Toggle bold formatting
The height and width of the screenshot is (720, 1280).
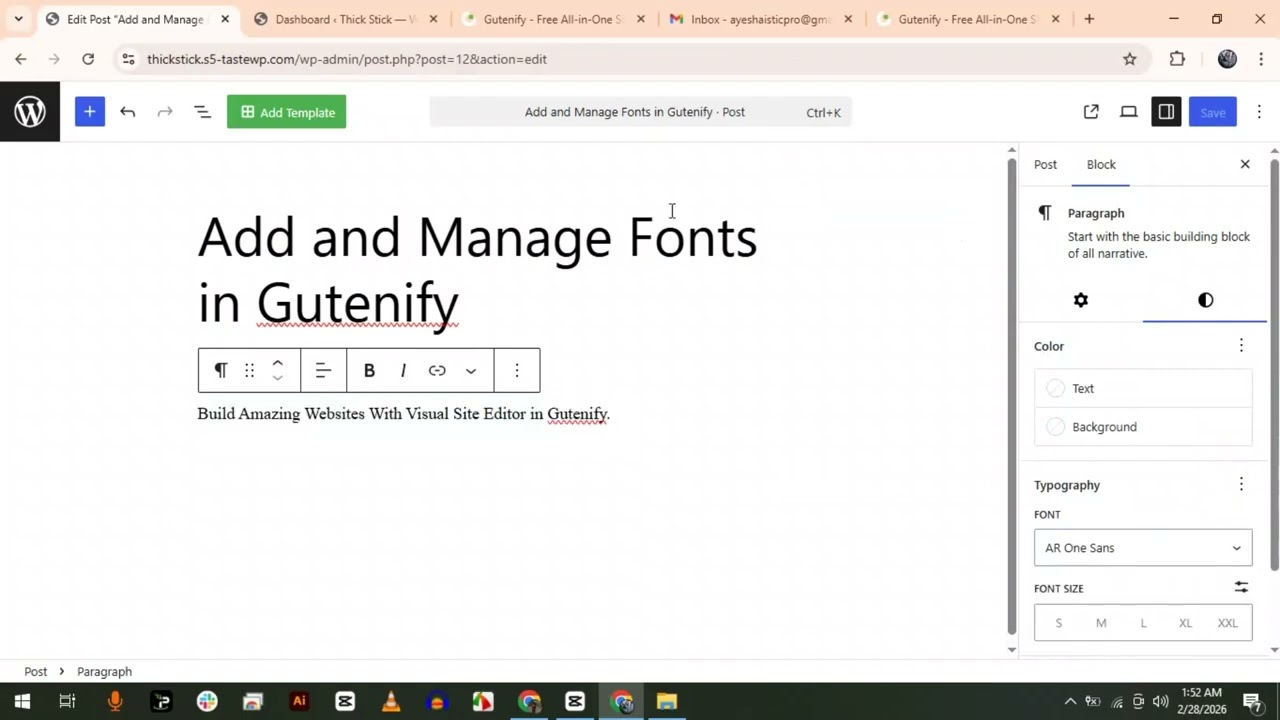point(369,370)
